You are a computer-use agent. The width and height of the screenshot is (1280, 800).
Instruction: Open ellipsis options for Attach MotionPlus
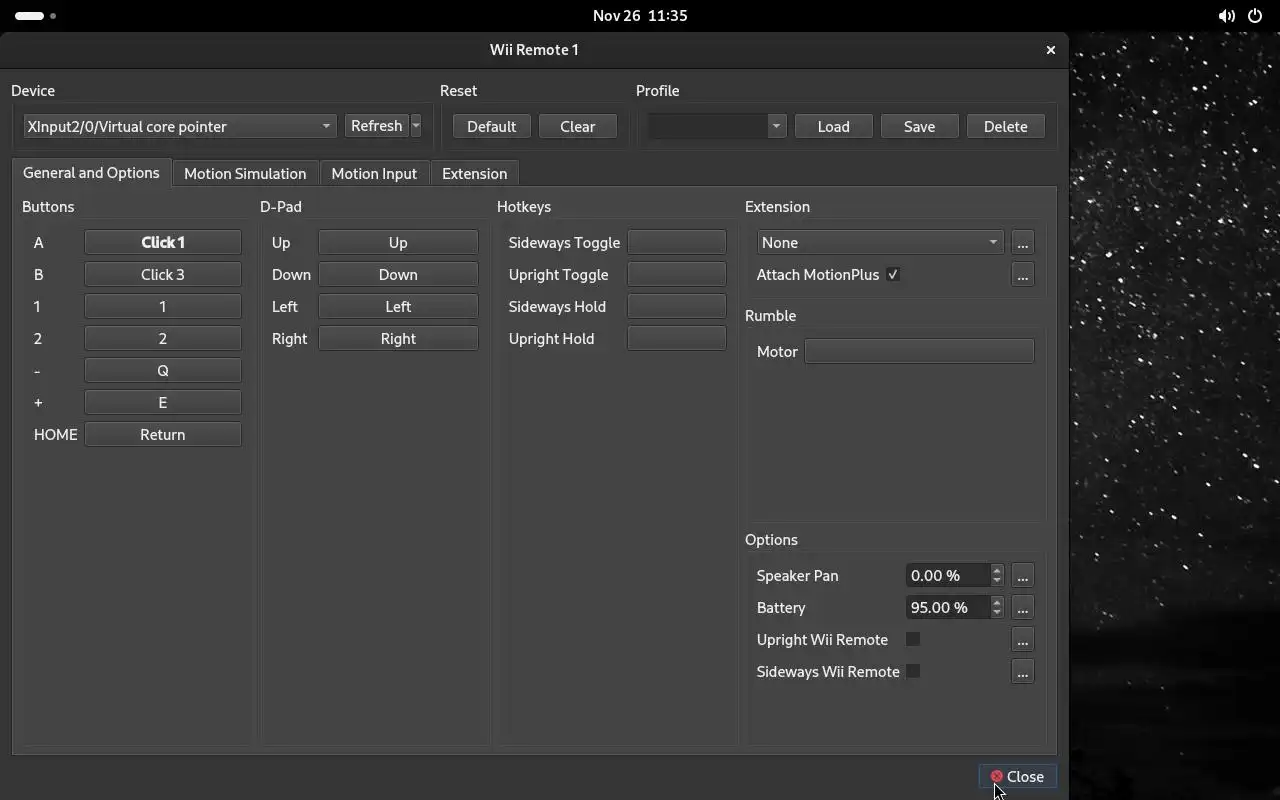click(1022, 275)
